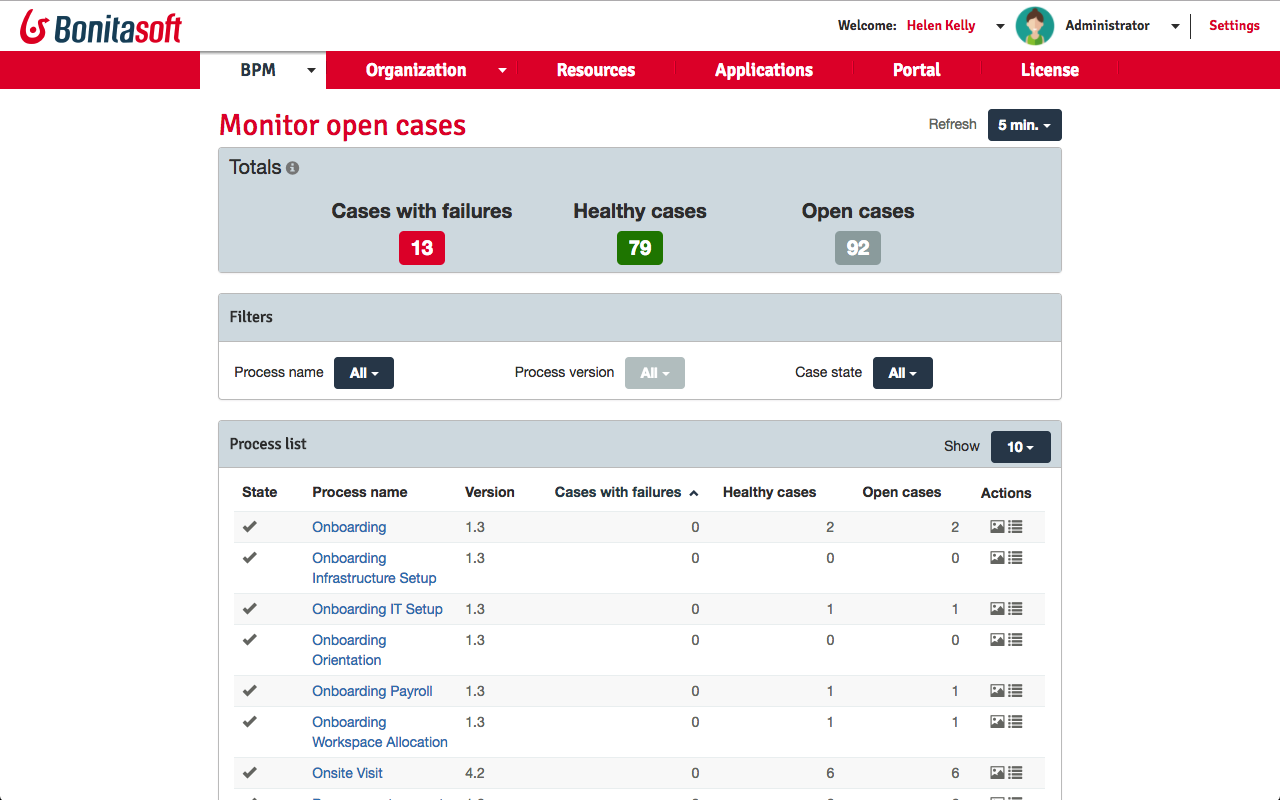
Task: Click the red Cases with failures badge
Action: [422, 248]
